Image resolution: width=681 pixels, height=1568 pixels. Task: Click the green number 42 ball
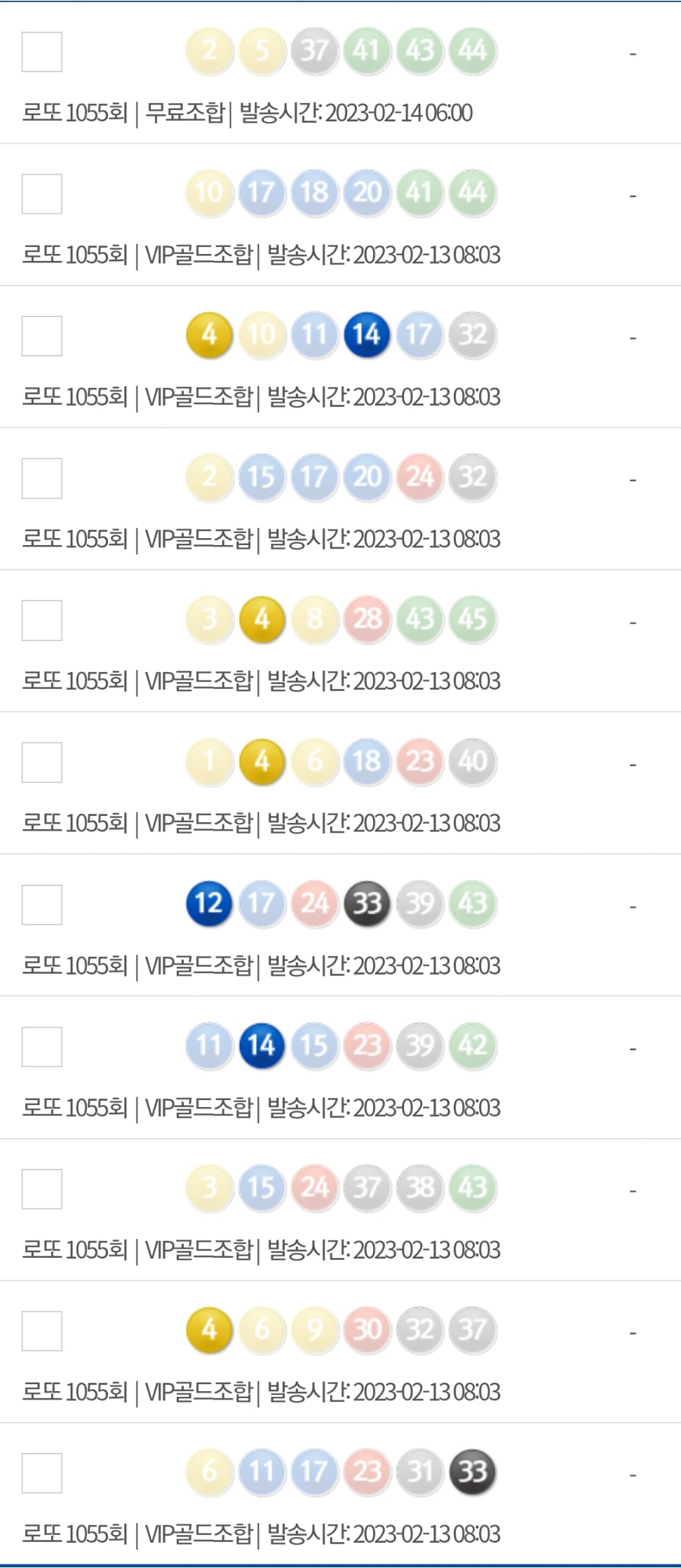pyautogui.click(x=473, y=1046)
